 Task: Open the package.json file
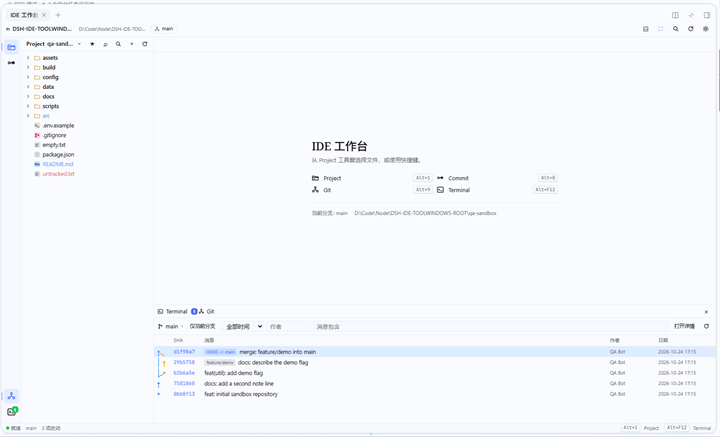pyautogui.click(x=58, y=155)
